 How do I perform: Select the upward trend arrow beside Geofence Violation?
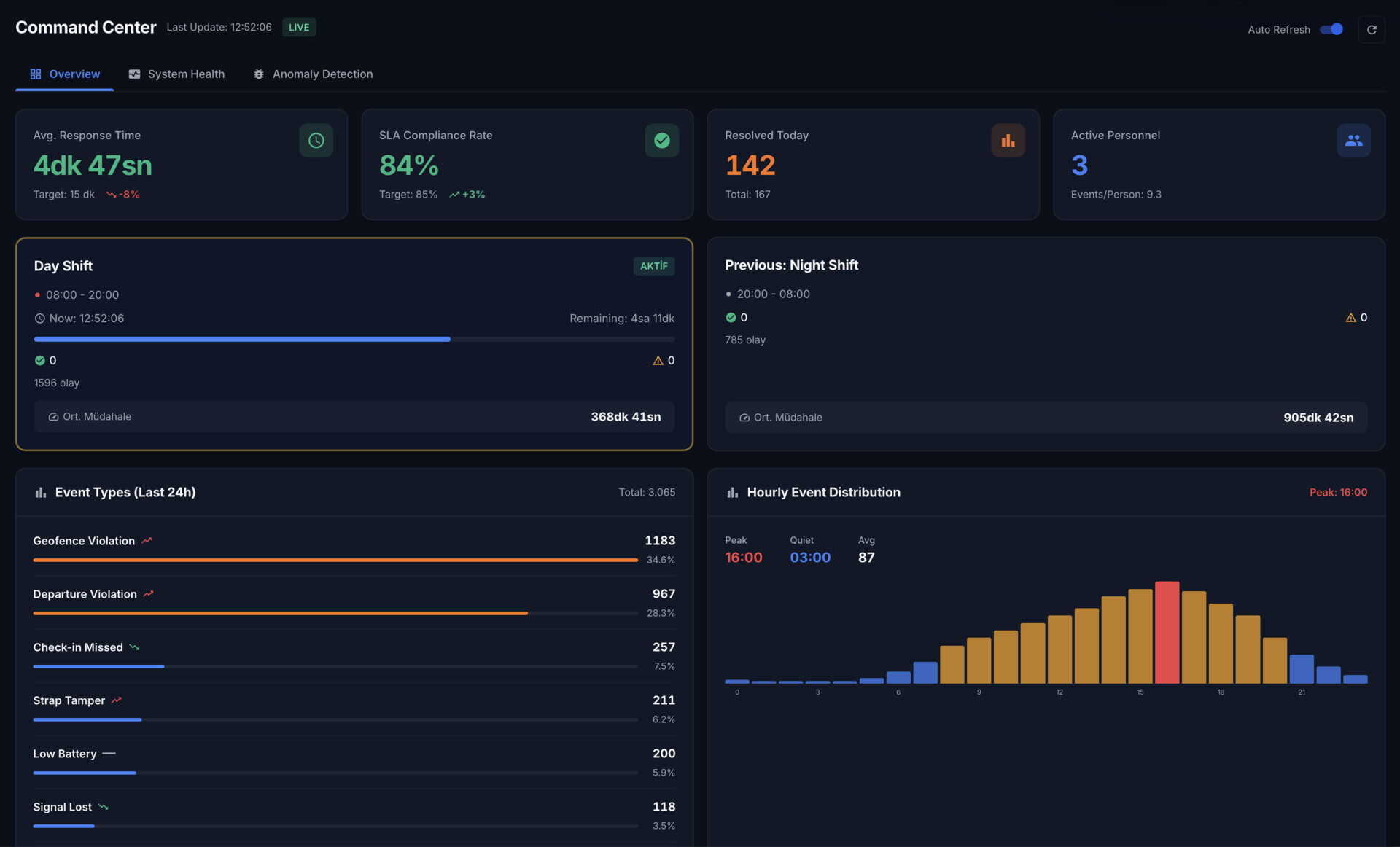pyautogui.click(x=147, y=540)
